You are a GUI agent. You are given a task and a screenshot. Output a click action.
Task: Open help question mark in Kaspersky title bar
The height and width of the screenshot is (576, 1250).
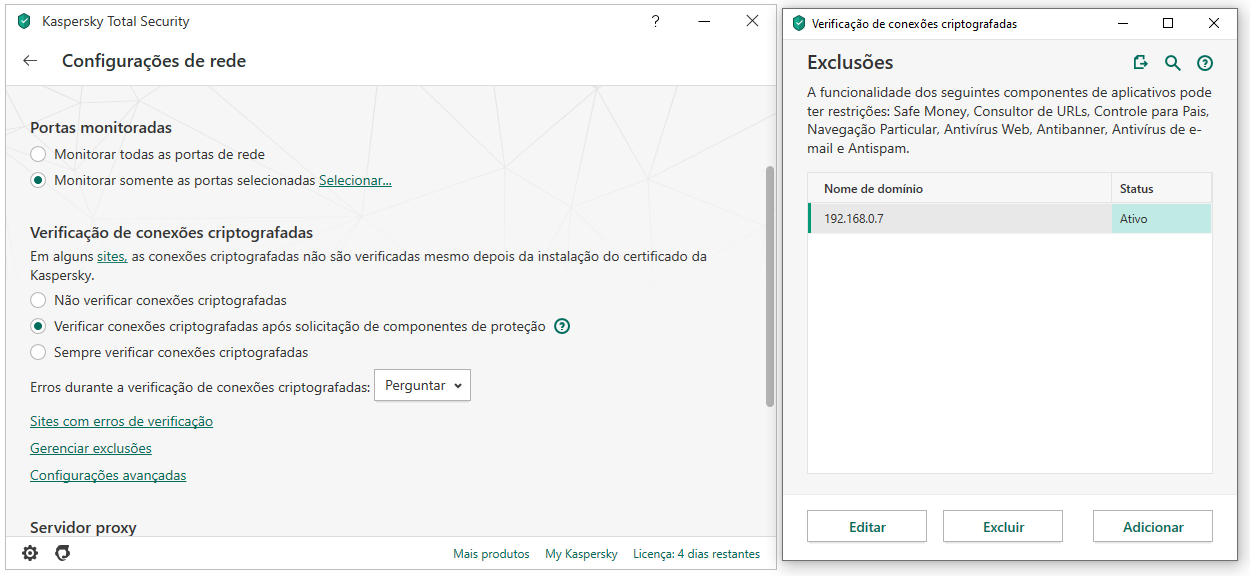656,21
